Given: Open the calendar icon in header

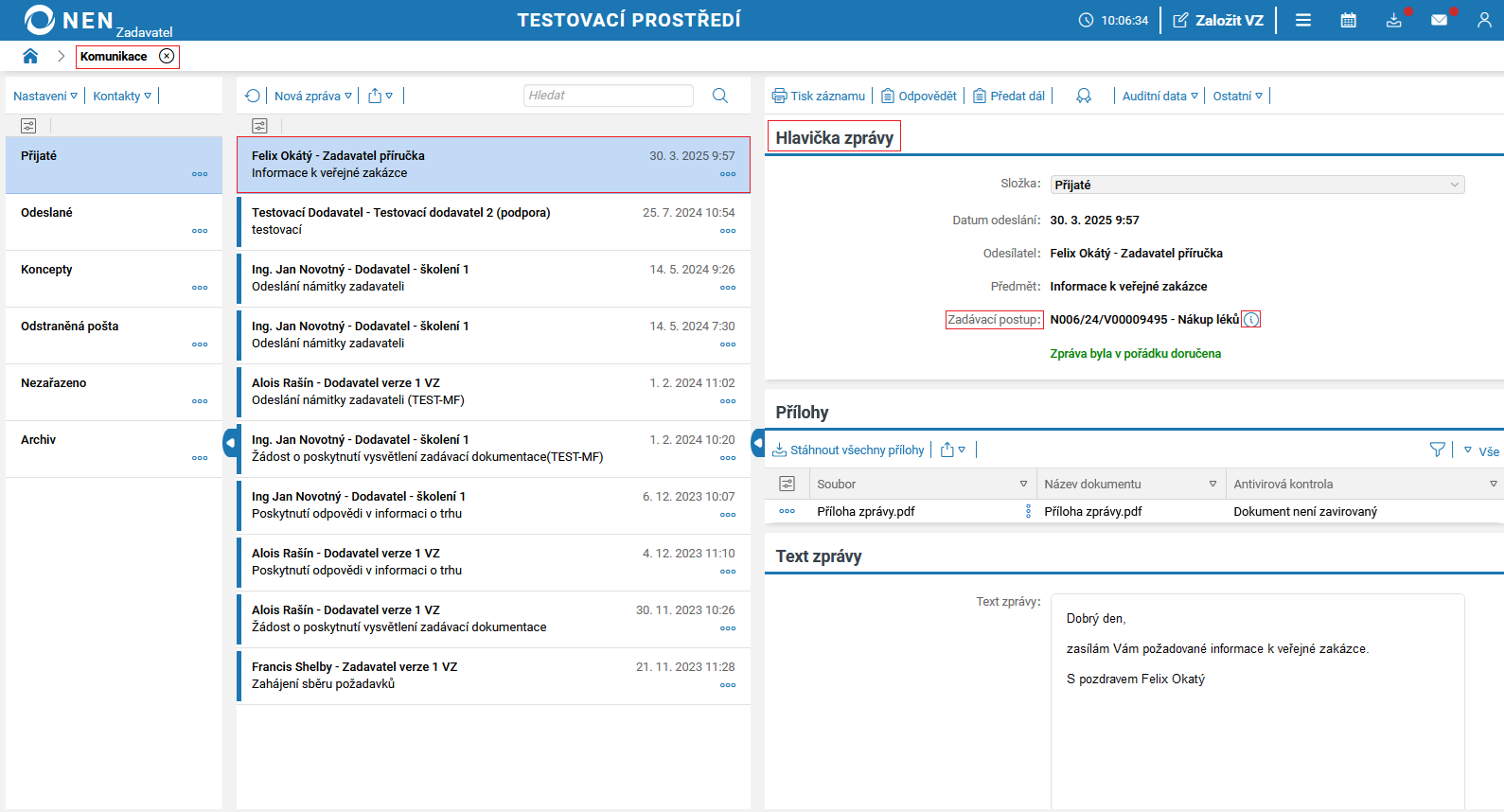Looking at the screenshot, I should 1349,20.
